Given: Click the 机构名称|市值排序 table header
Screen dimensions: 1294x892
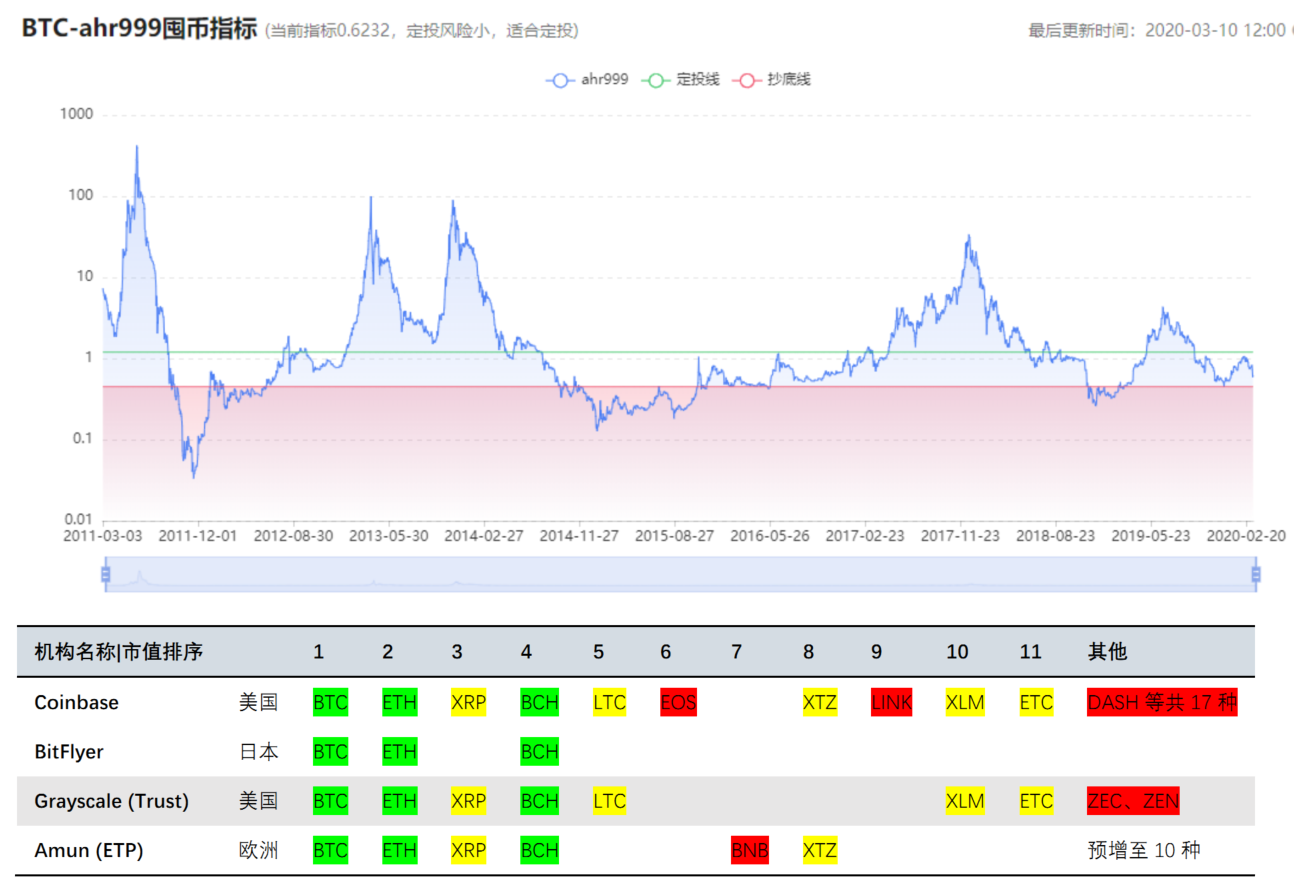Looking at the screenshot, I should pos(119,652).
